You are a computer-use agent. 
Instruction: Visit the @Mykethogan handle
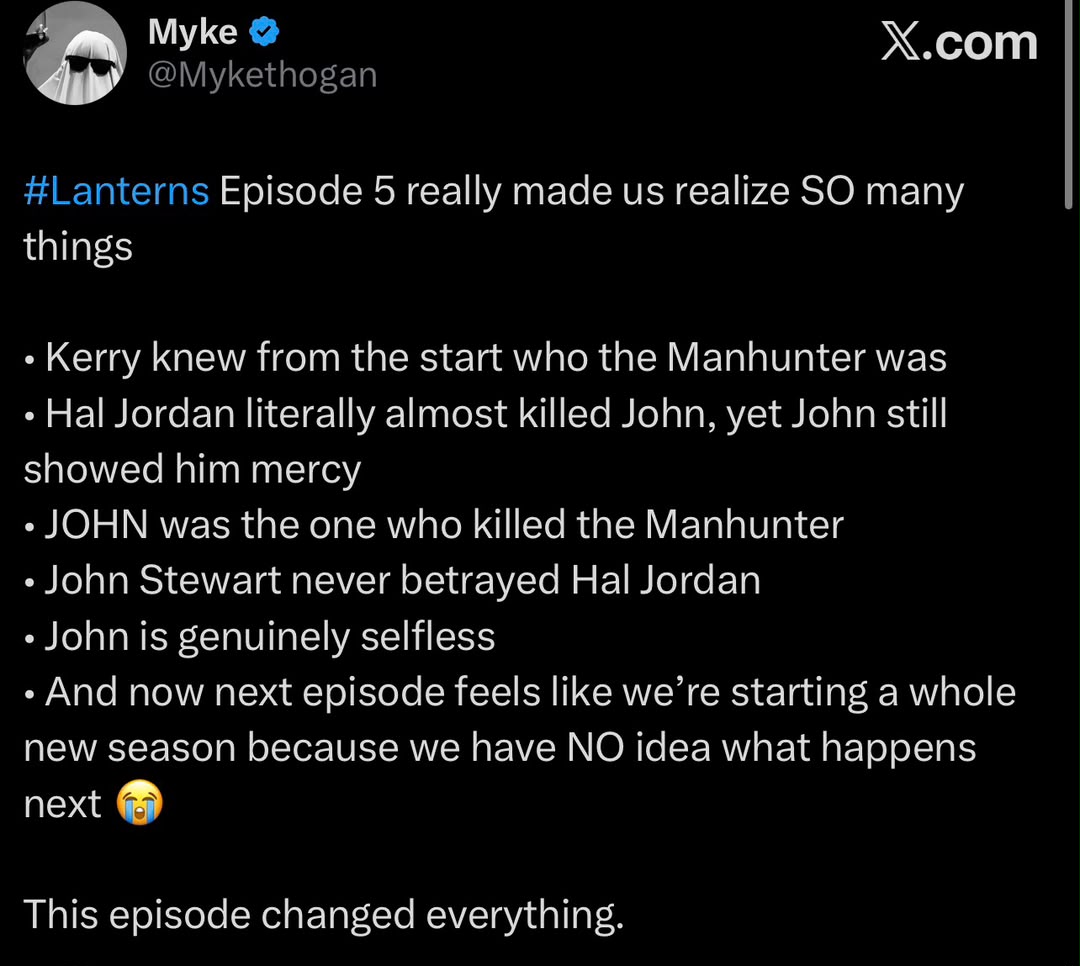coord(262,74)
